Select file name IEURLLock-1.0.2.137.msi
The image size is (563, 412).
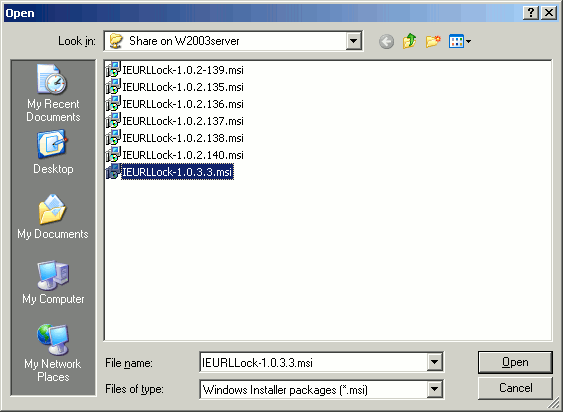point(183,121)
